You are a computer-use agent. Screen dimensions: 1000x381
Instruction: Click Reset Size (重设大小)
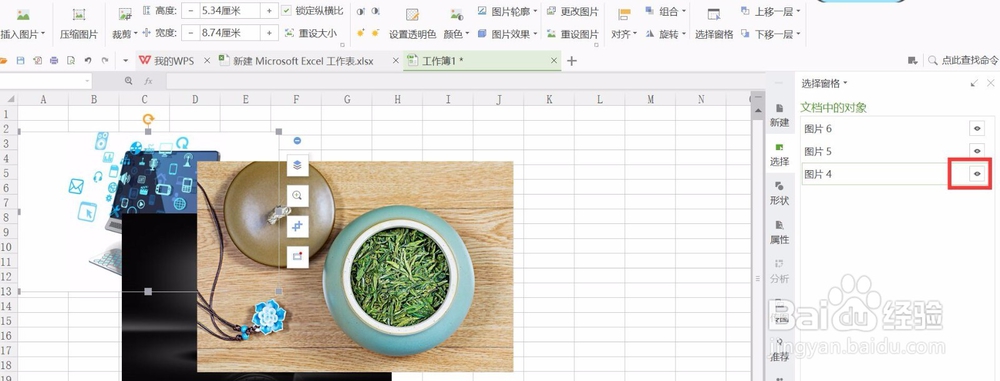click(x=311, y=33)
